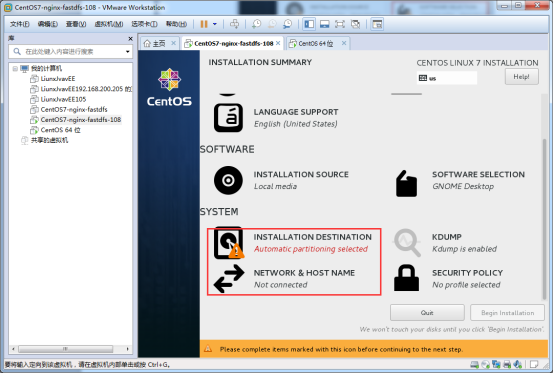Click the Help! button

point(522,77)
